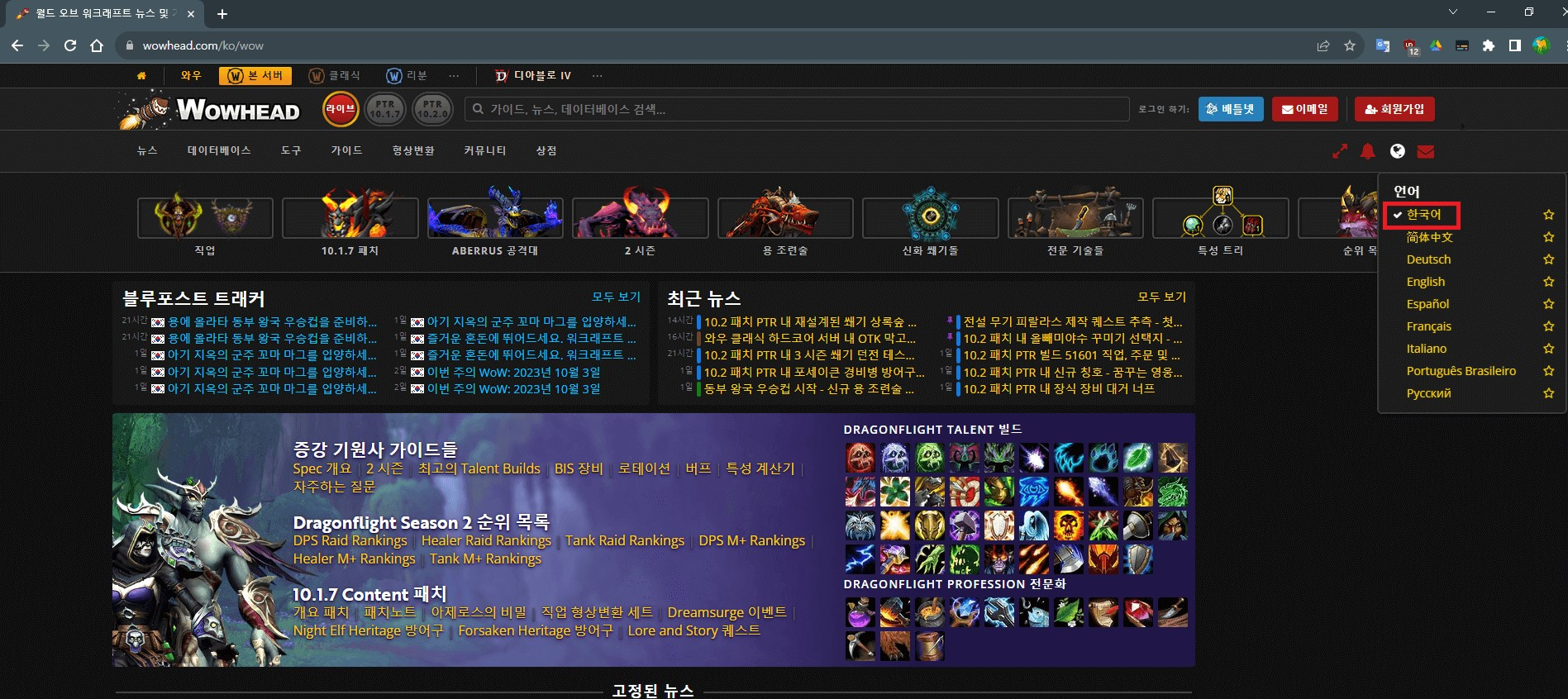Expand the 가이드 navigation menu
Viewport: 1568px width, 699px height.
[347, 150]
